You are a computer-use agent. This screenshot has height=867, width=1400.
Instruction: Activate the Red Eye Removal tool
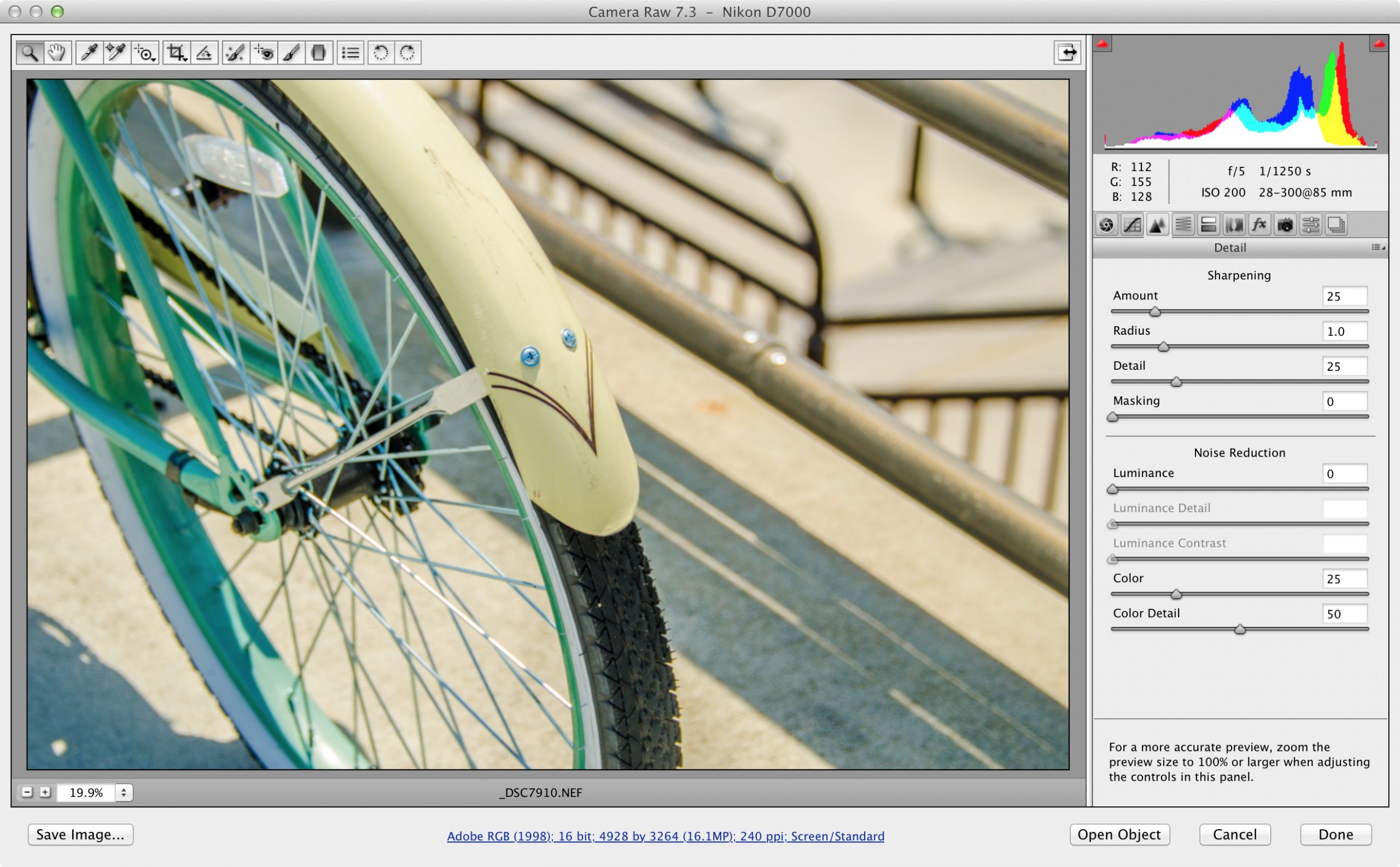(x=264, y=53)
